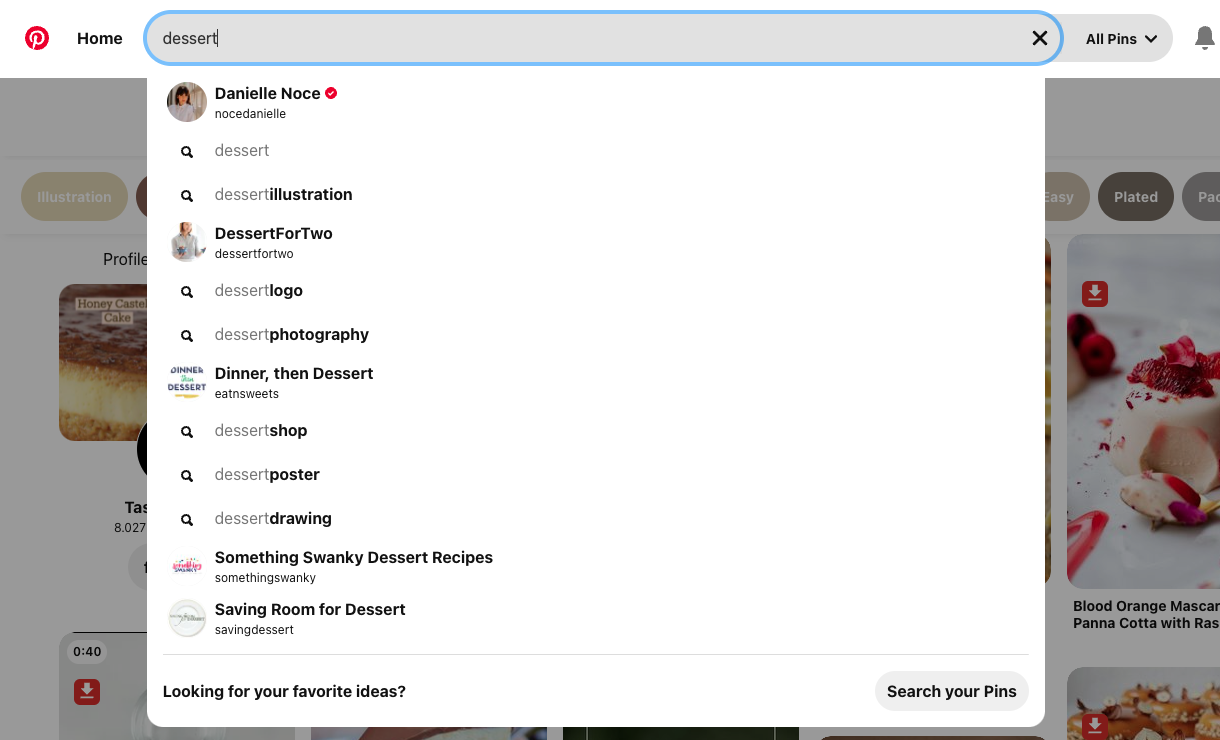Select 'dessert photography' suggestion

(x=596, y=335)
